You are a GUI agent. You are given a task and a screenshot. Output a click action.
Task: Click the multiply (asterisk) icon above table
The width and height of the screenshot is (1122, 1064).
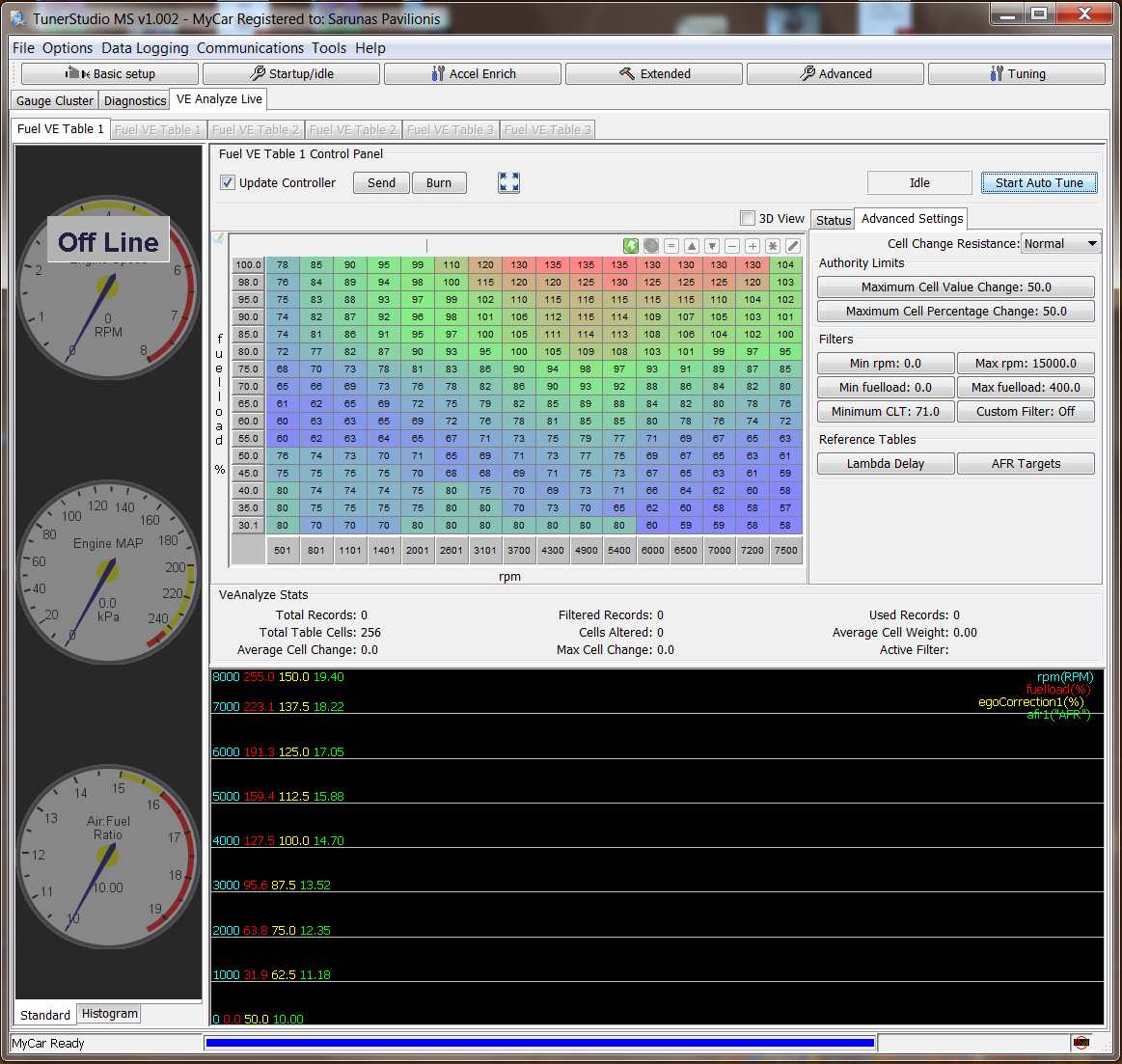773,246
